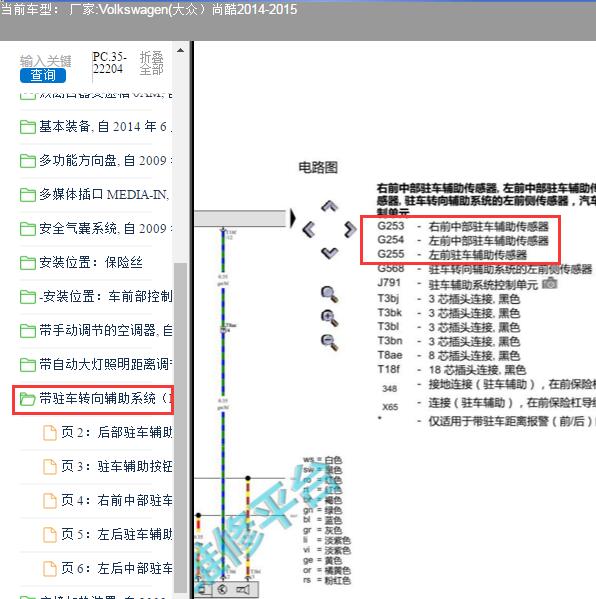Open 页 2：后部驻车辅助 page
Screen dimensions: 596x599
coord(117,433)
